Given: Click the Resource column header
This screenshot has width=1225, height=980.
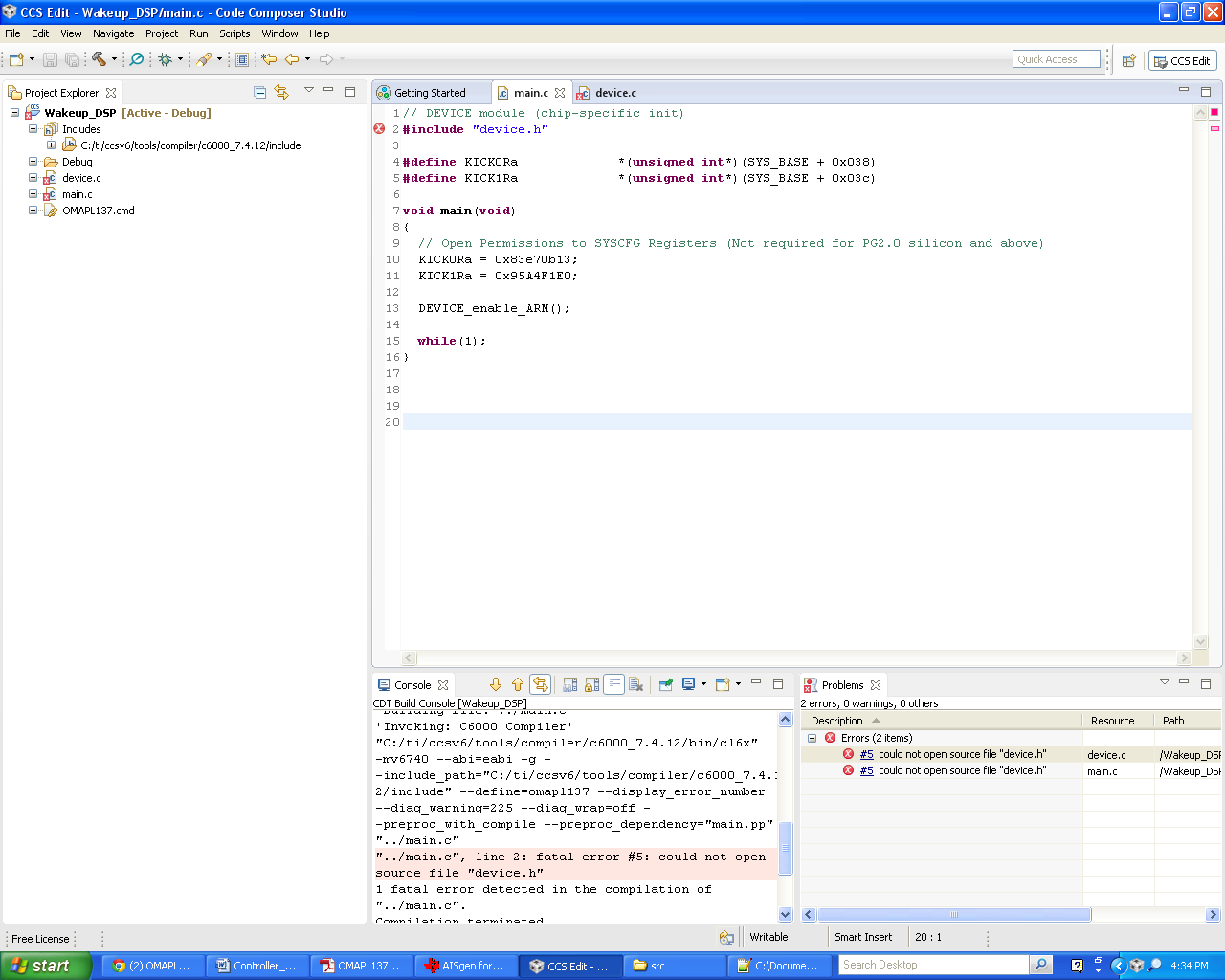Looking at the screenshot, I should [x=1119, y=721].
